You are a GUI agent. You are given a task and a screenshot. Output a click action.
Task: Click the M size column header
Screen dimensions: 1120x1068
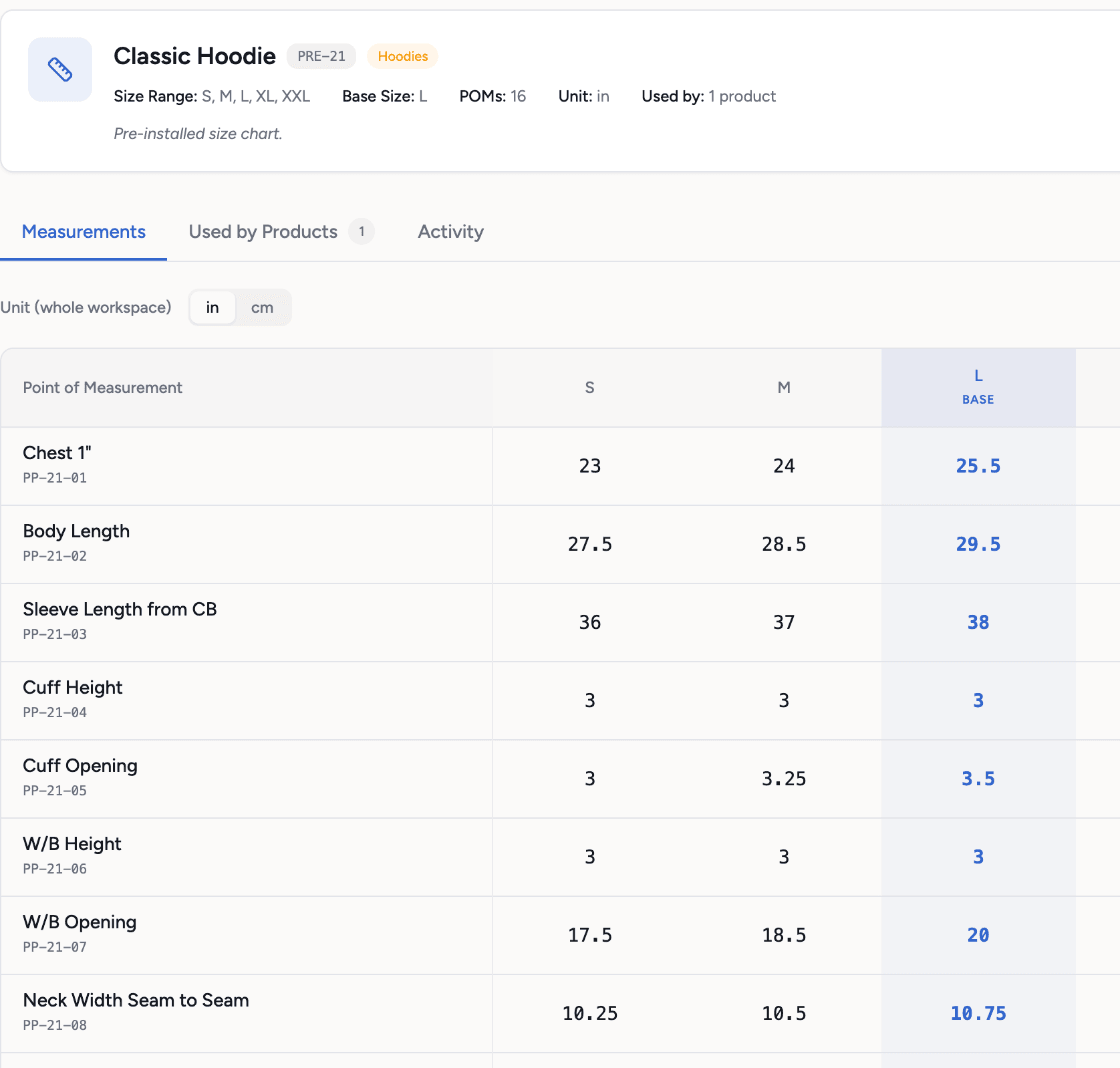tap(784, 387)
